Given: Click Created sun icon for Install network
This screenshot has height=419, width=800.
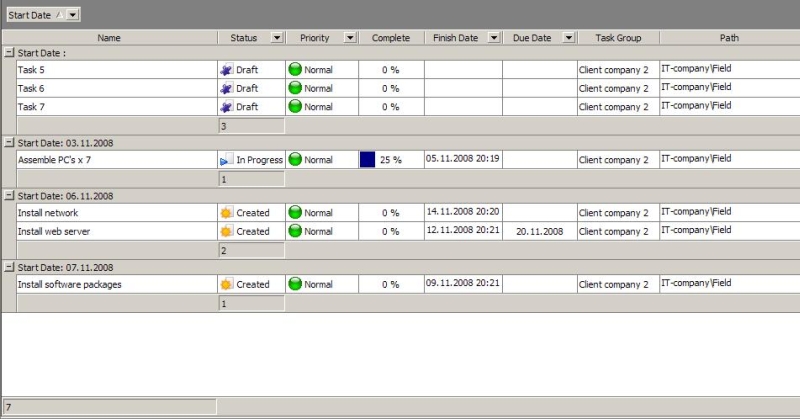Looking at the screenshot, I should click(x=226, y=213).
